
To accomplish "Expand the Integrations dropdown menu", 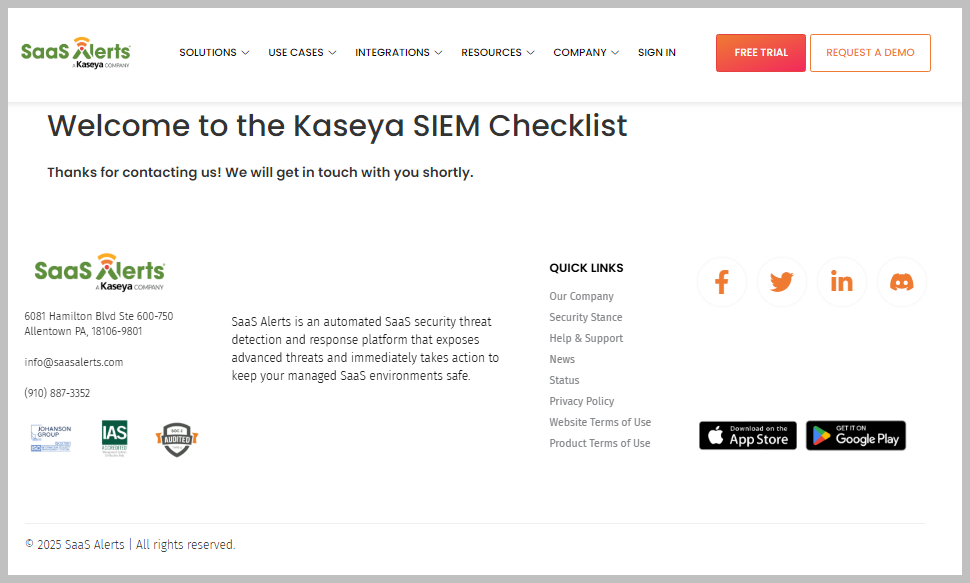I will [x=398, y=53].
